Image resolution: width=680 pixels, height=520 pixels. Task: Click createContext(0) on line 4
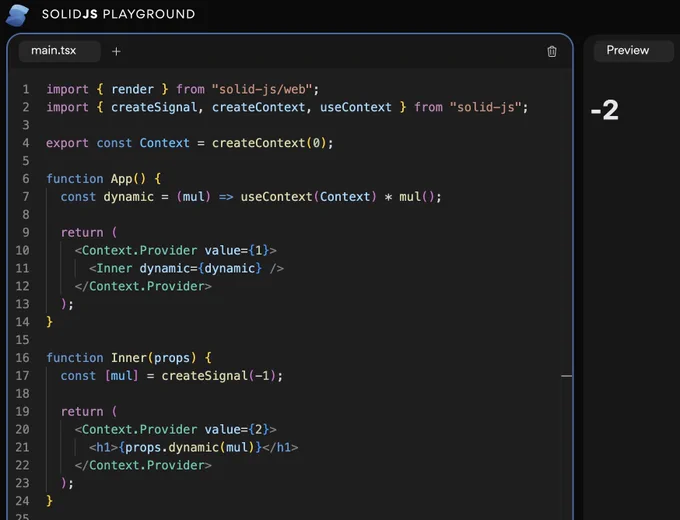pyautogui.click(x=269, y=143)
